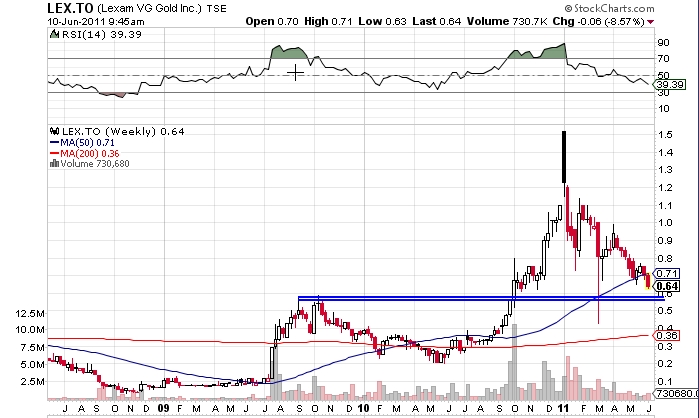Click the volume bars icon in legend

point(54,164)
